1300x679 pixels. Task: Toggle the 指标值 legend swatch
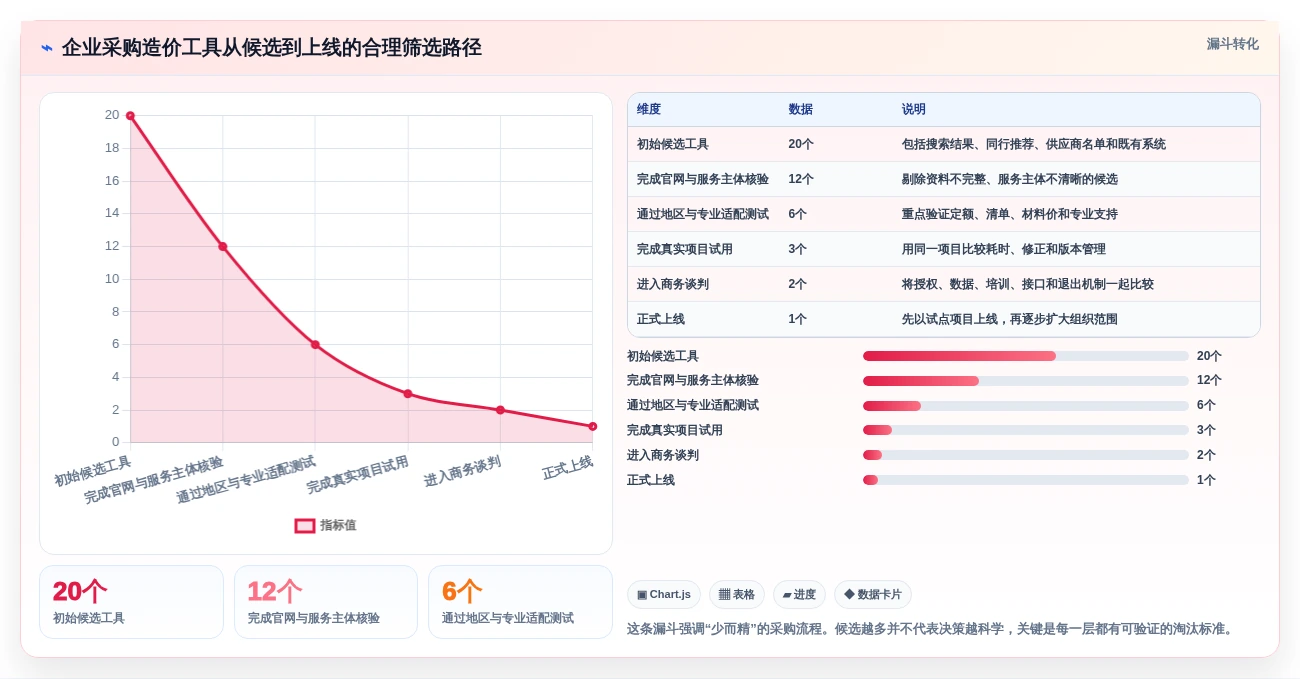[x=305, y=525]
